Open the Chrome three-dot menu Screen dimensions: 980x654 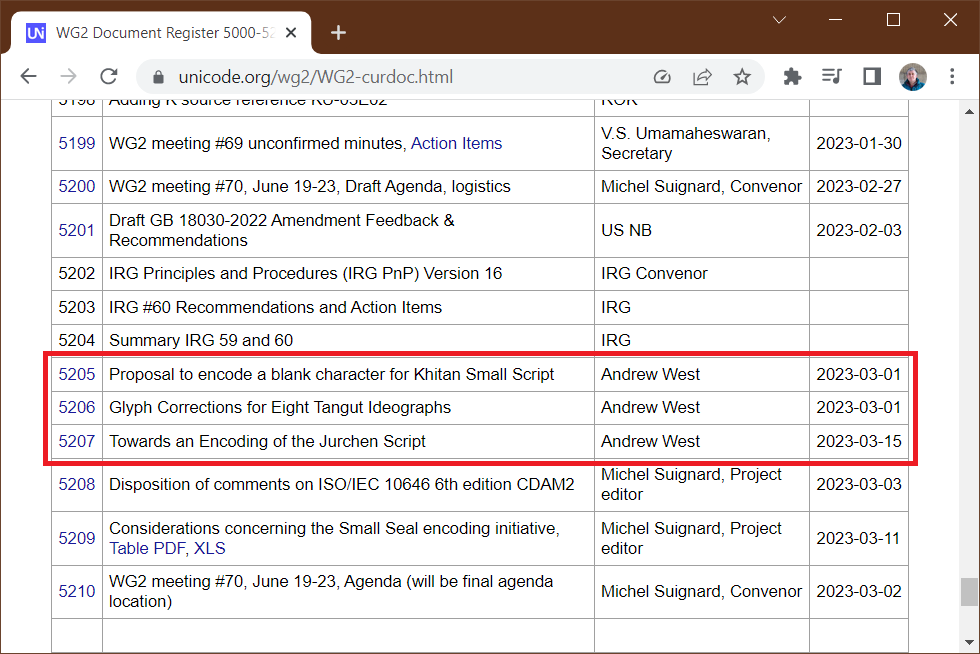(x=952, y=77)
